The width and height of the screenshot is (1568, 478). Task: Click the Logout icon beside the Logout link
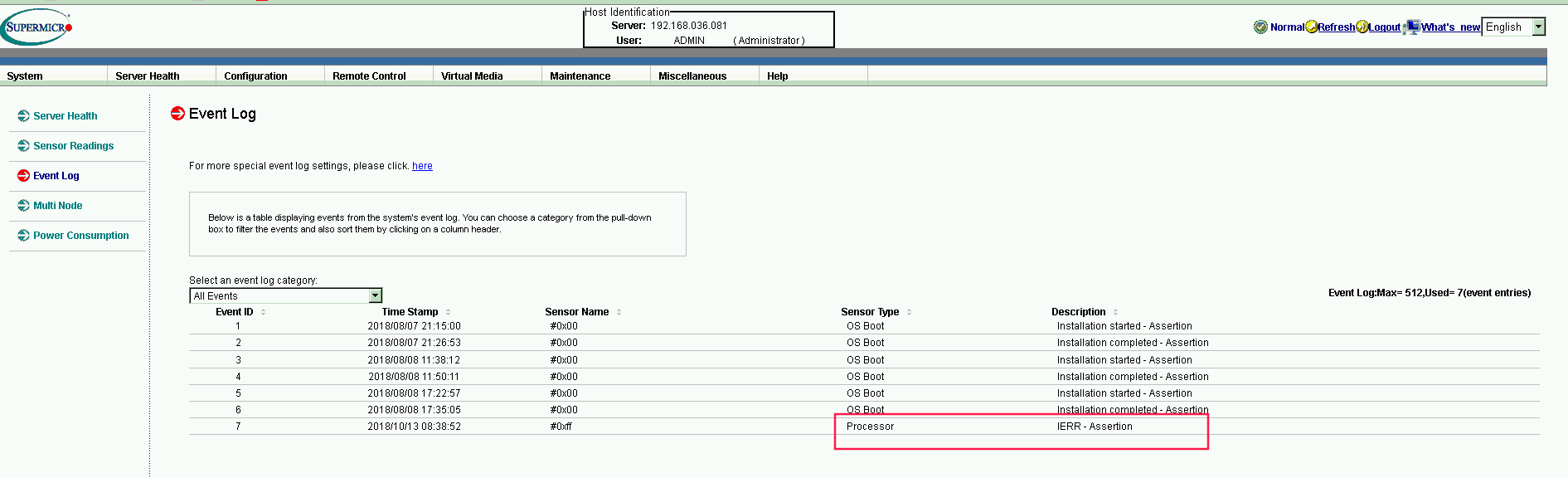click(1362, 27)
